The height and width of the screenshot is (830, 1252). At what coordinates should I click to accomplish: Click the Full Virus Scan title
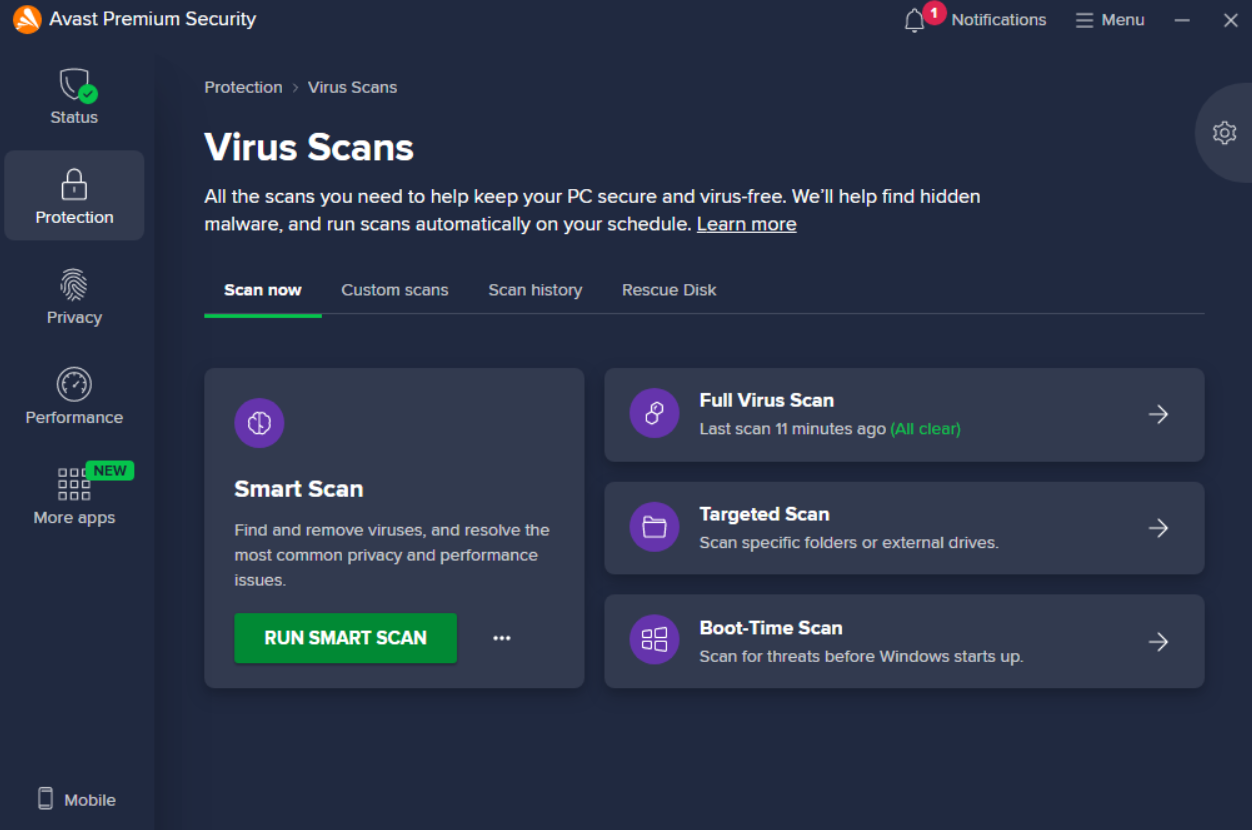point(767,400)
